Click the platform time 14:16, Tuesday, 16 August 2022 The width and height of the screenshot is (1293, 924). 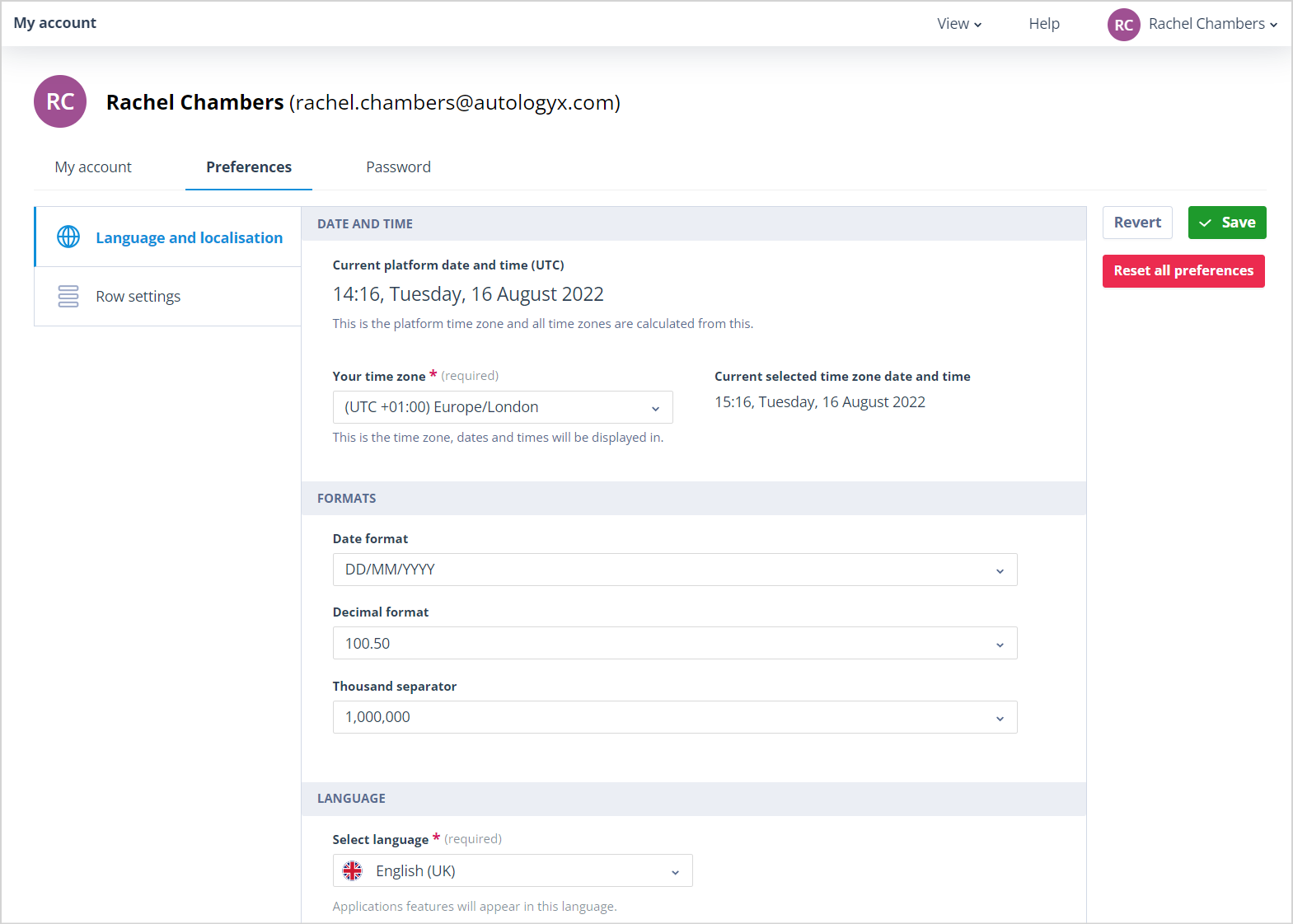pos(468,294)
